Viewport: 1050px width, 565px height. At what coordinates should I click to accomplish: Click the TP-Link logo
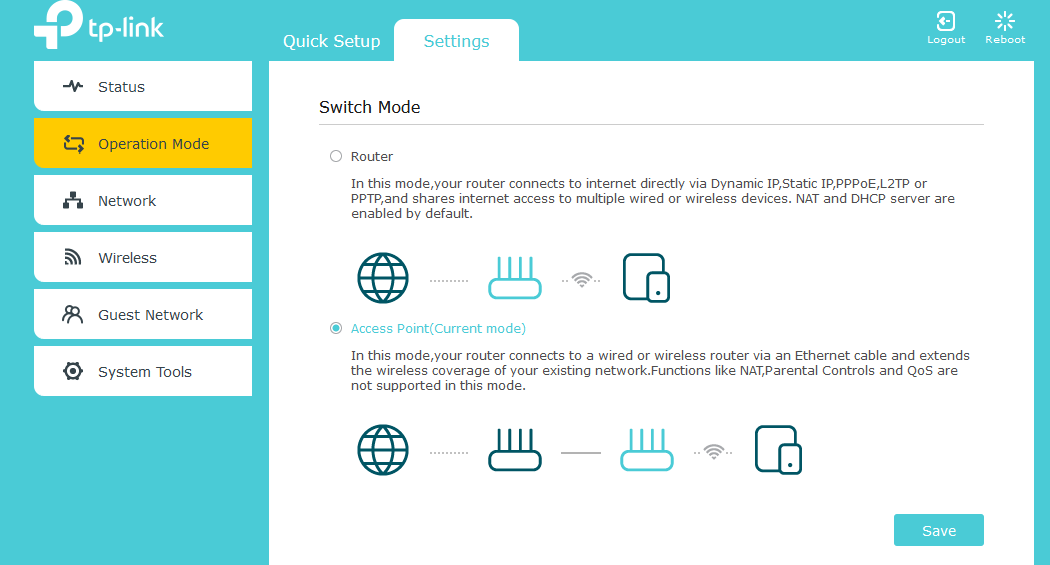coord(98,27)
